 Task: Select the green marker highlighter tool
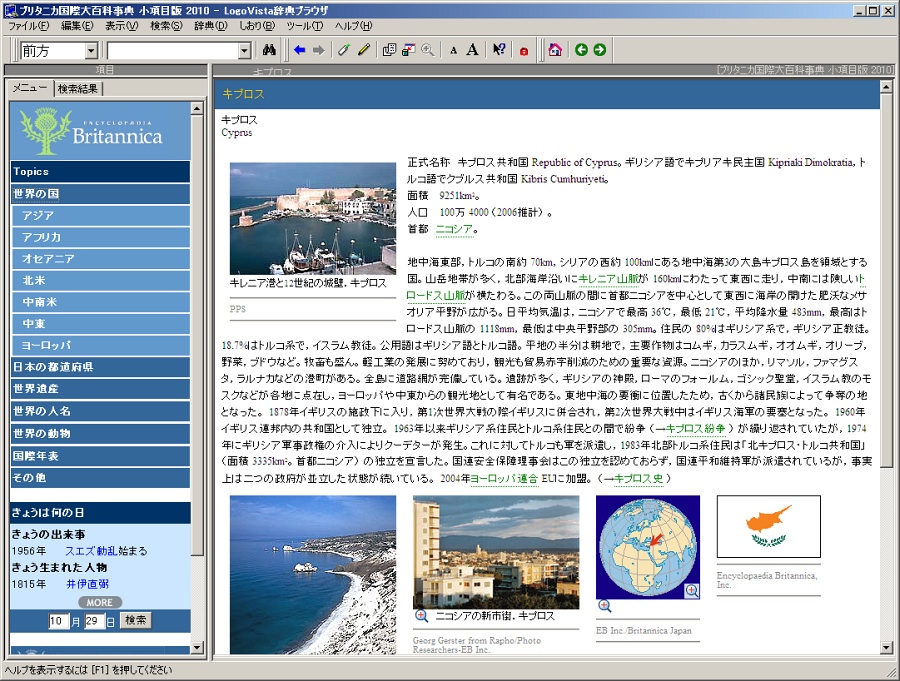(x=344, y=51)
